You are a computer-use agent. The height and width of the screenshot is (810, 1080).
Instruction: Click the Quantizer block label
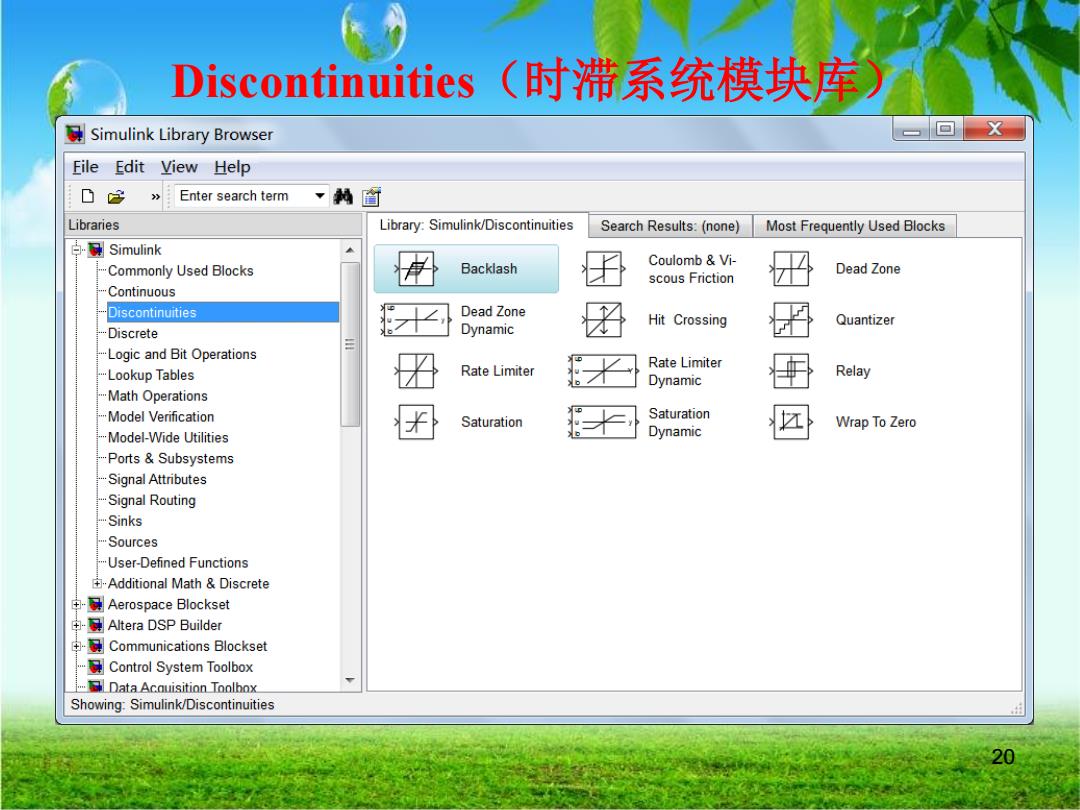click(865, 320)
